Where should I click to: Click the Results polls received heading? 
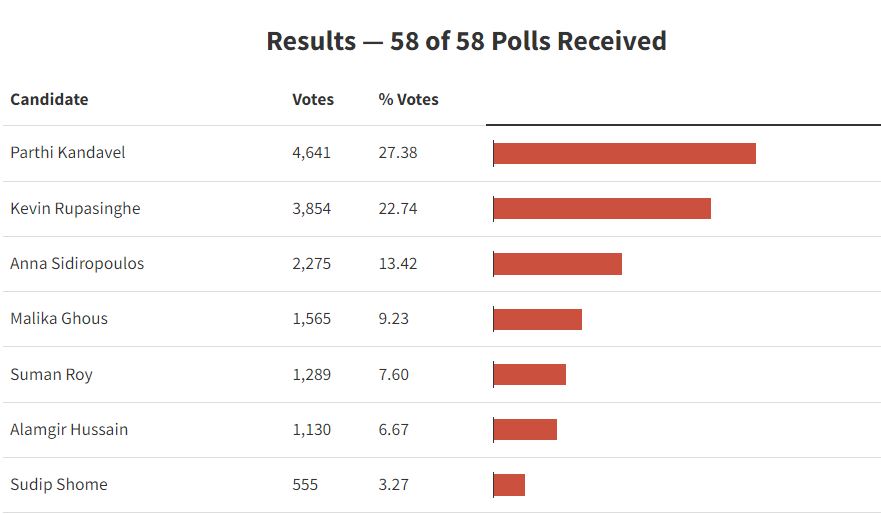466,42
